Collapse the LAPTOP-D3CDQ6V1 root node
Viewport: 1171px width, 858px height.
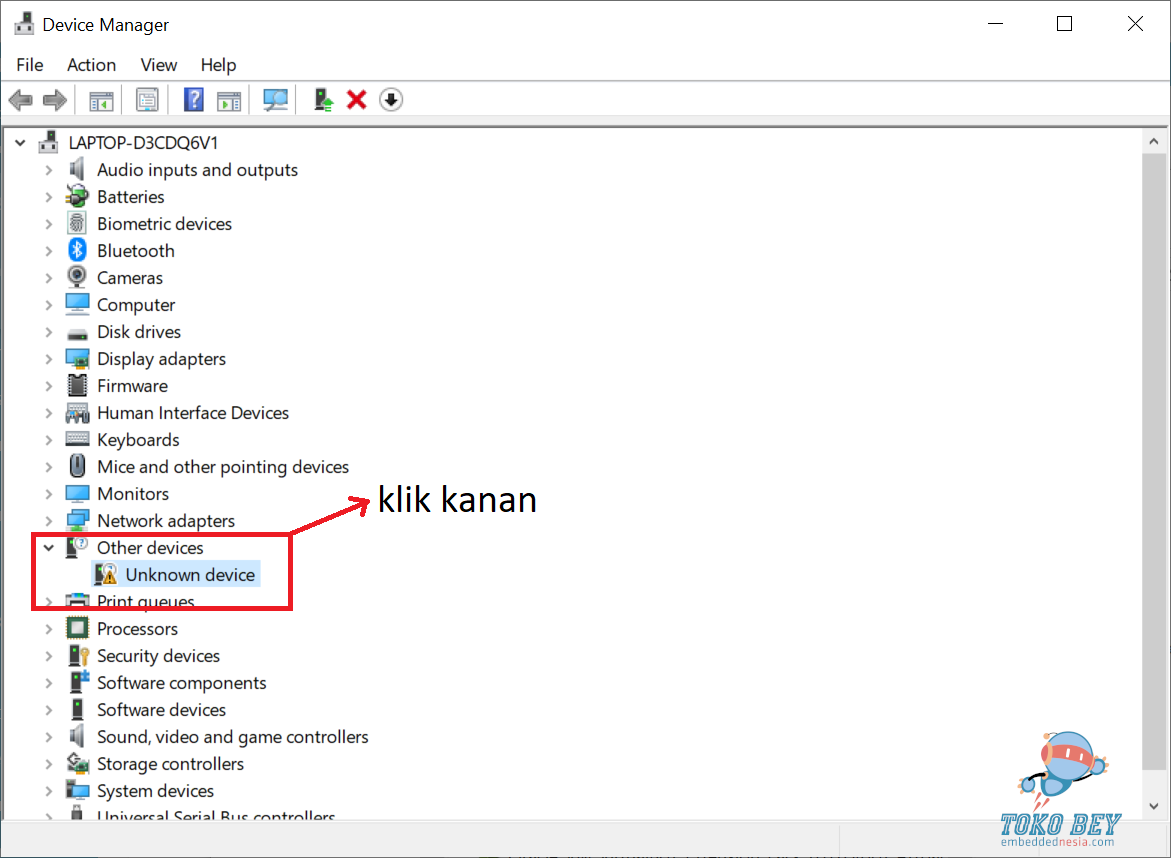[x=20, y=143]
